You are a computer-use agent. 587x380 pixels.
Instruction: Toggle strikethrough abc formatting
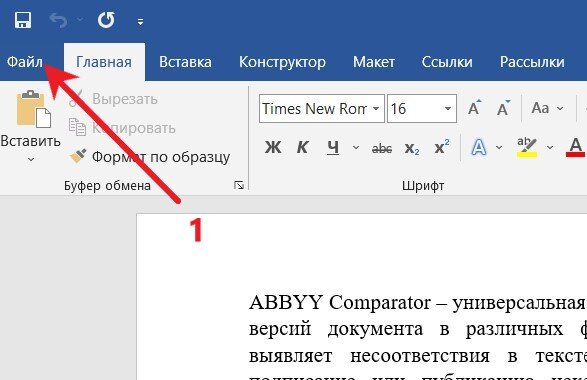pos(382,148)
